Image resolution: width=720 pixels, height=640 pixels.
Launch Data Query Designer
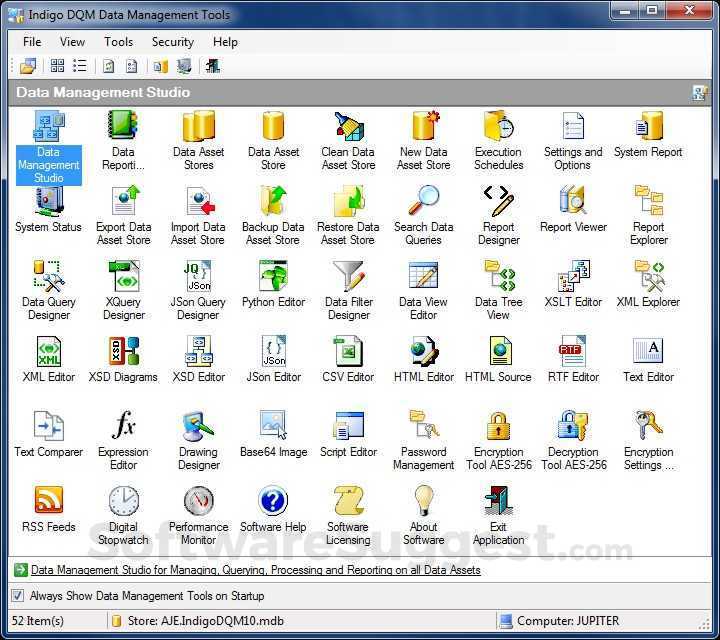click(49, 290)
